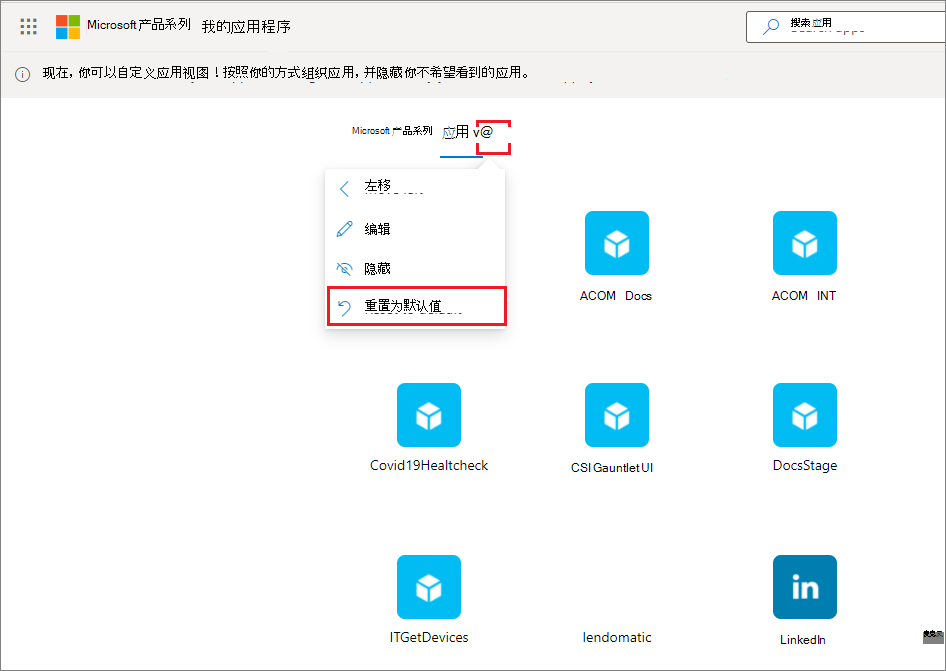Click the search magnifier icon
Image resolution: width=946 pixels, height=671 pixels.
click(770, 27)
